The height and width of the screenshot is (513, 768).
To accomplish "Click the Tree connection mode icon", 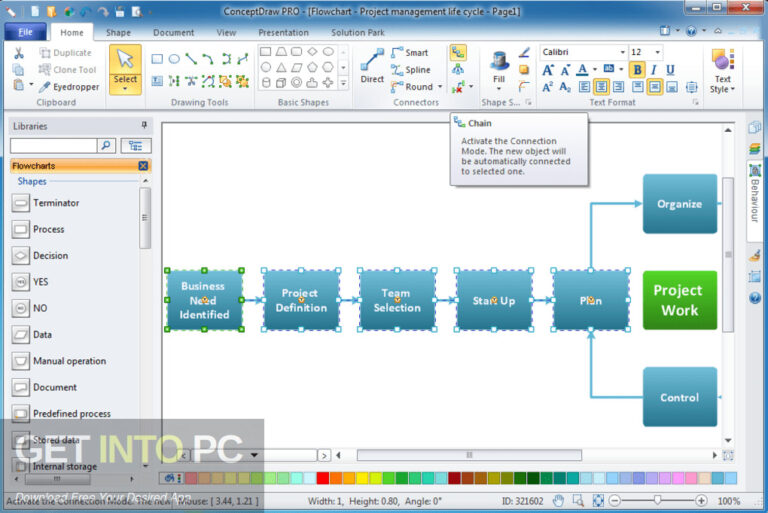I will click(458, 70).
